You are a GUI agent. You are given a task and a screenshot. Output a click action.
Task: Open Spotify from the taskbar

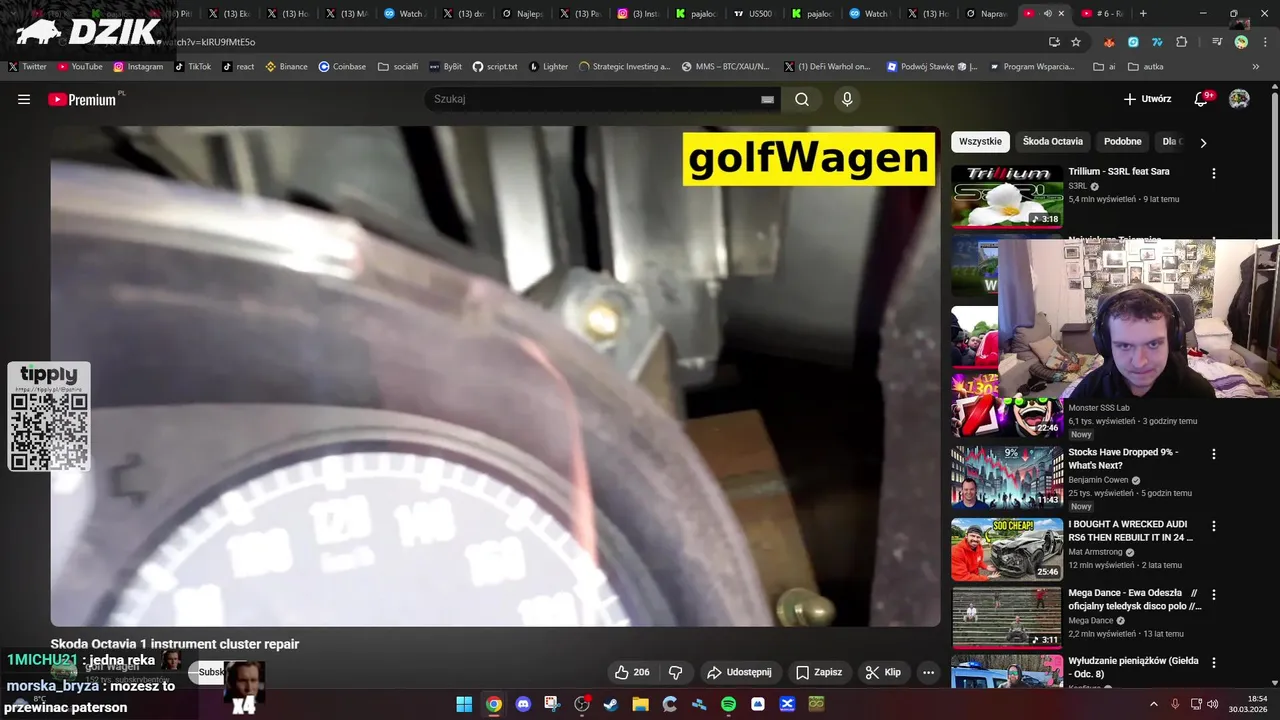point(728,704)
